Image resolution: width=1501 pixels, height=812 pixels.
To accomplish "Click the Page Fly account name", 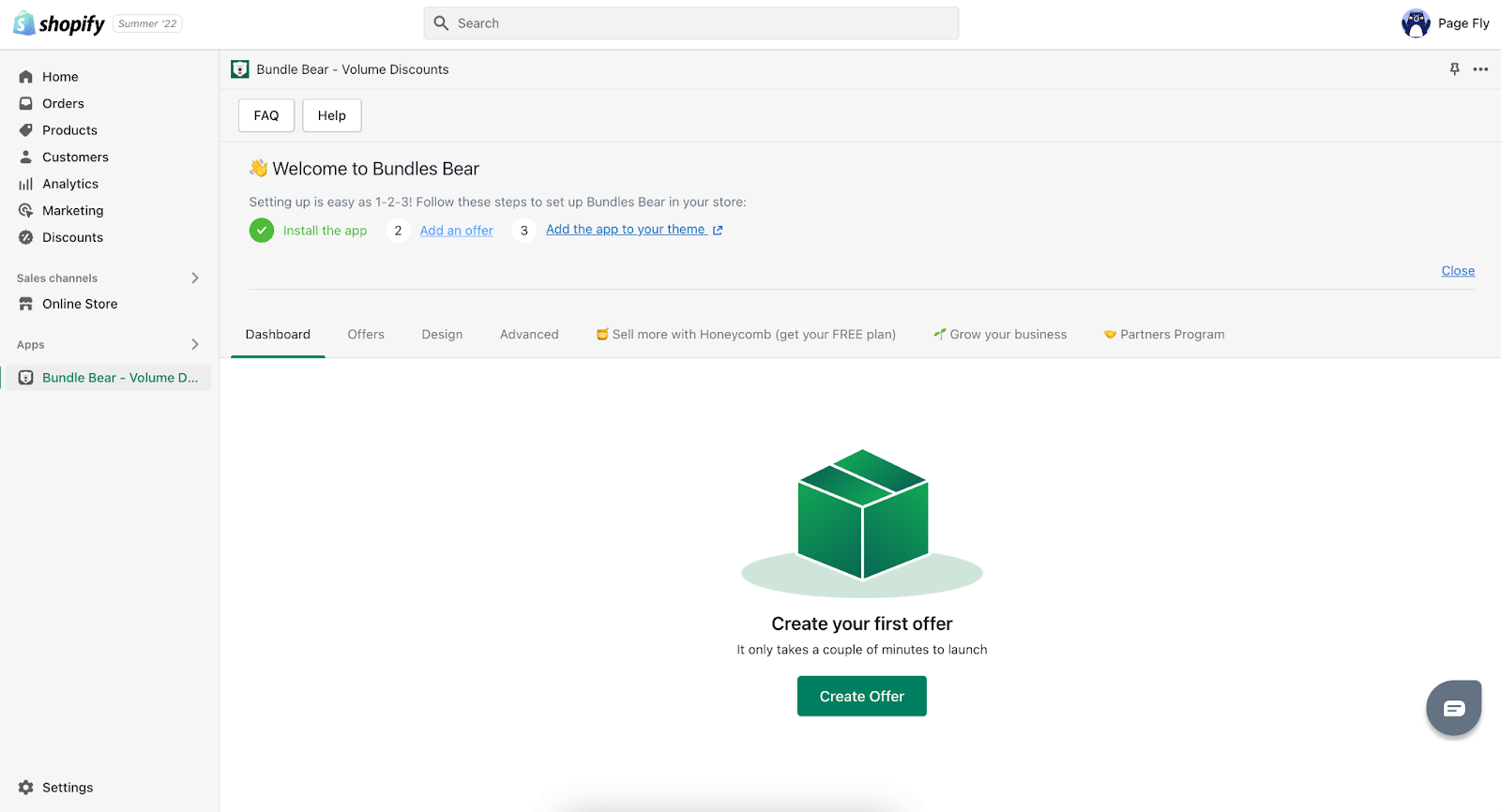I will 1463,23.
